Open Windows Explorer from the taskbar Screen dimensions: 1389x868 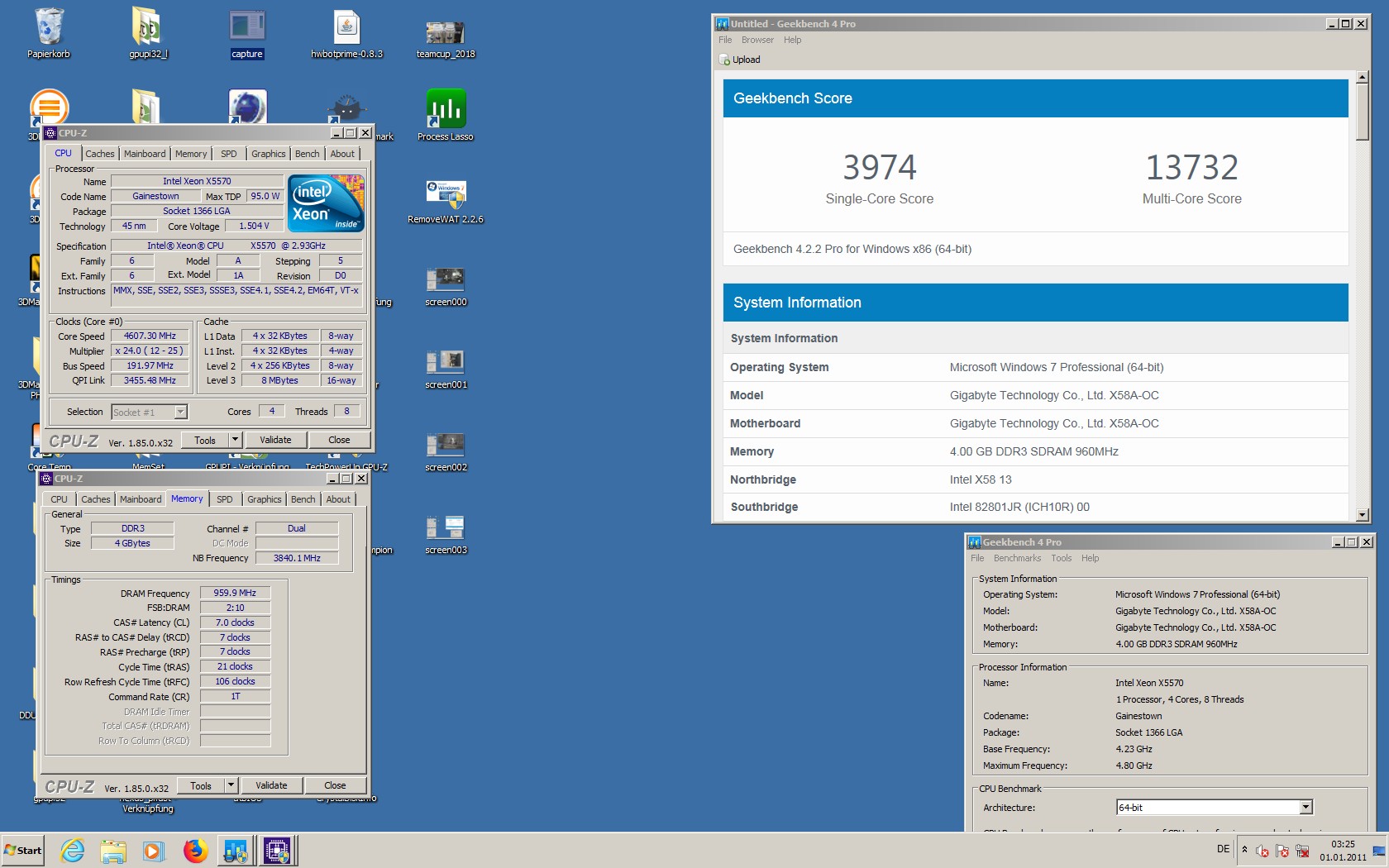click(113, 850)
